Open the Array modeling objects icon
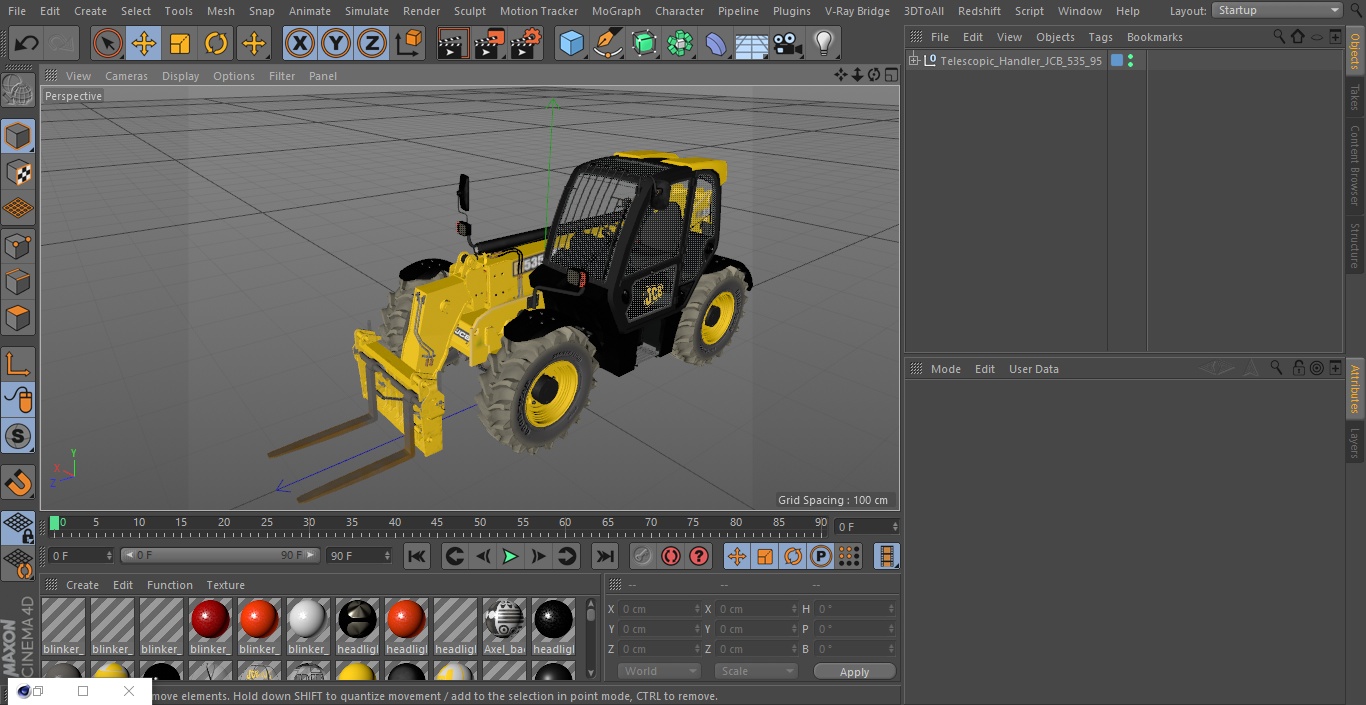1366x705 pixels. (x=680, y=43)
